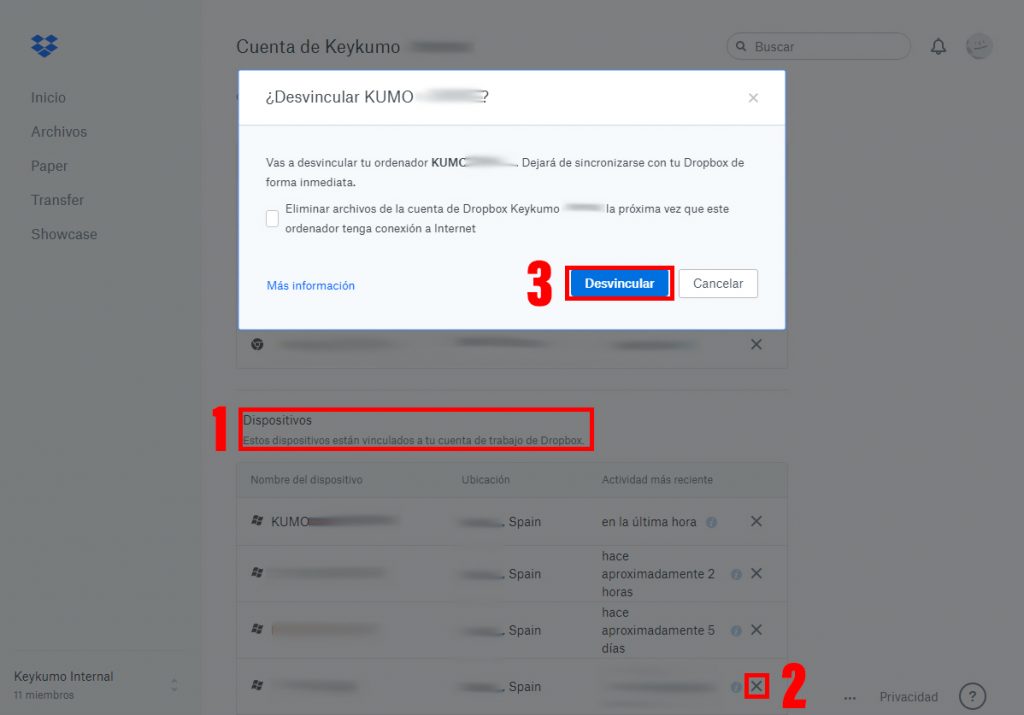Viewport: 1024px width, 715px height.
Task: Click the Windows icon in the '2 horas' row
Action: 257,573
